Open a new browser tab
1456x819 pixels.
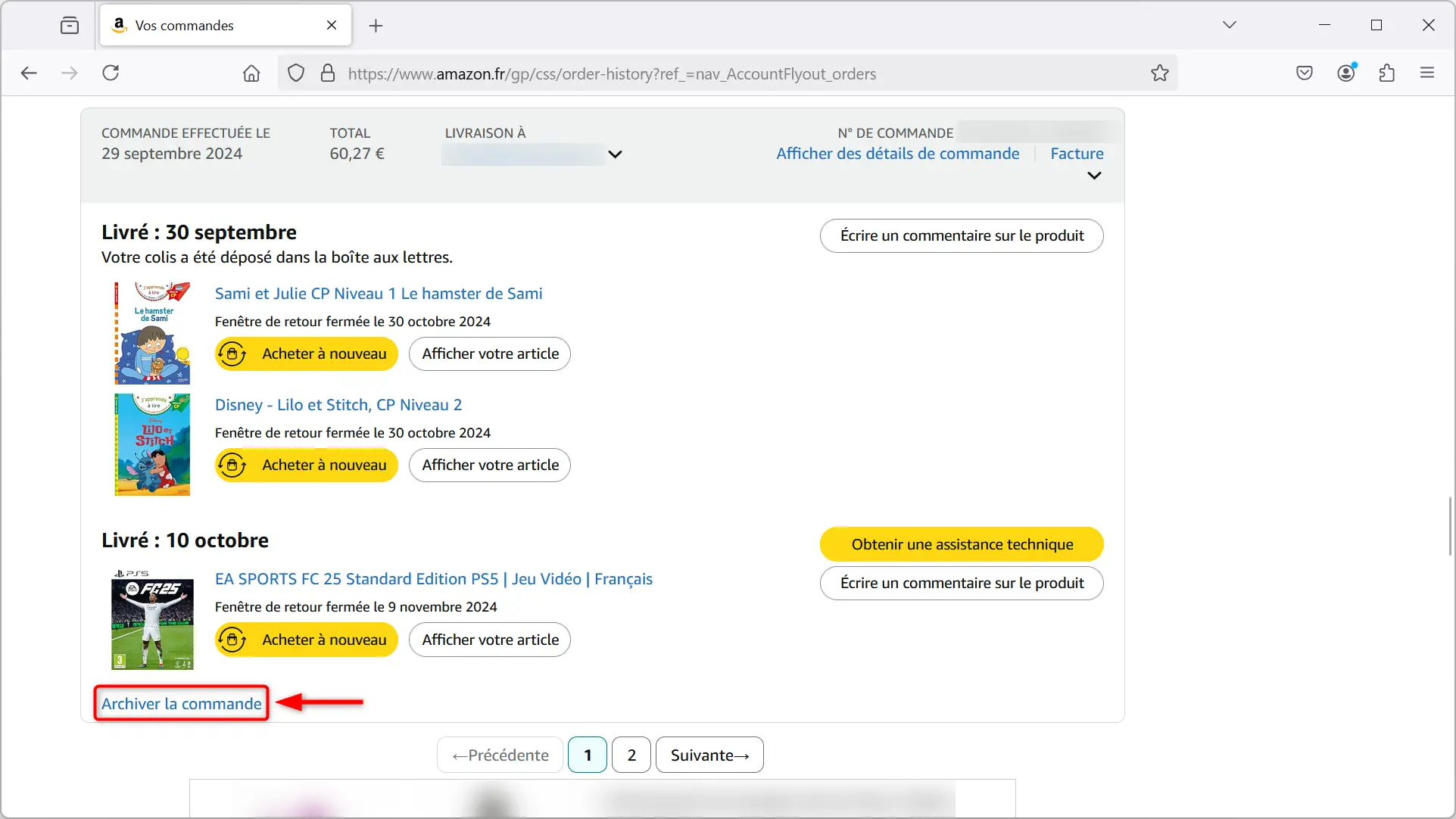click(x=376, y=26)
